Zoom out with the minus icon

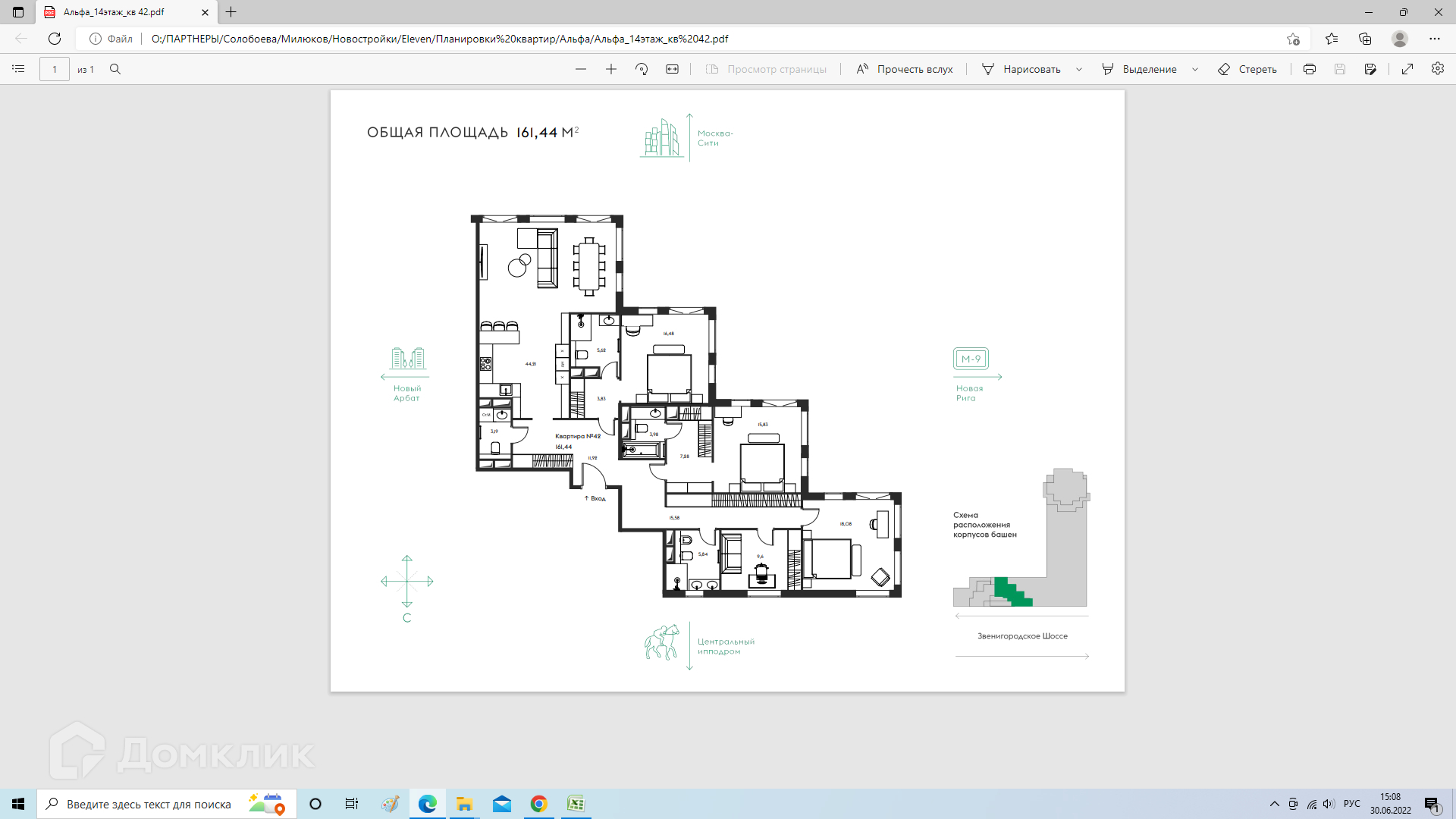coord(581,69)
